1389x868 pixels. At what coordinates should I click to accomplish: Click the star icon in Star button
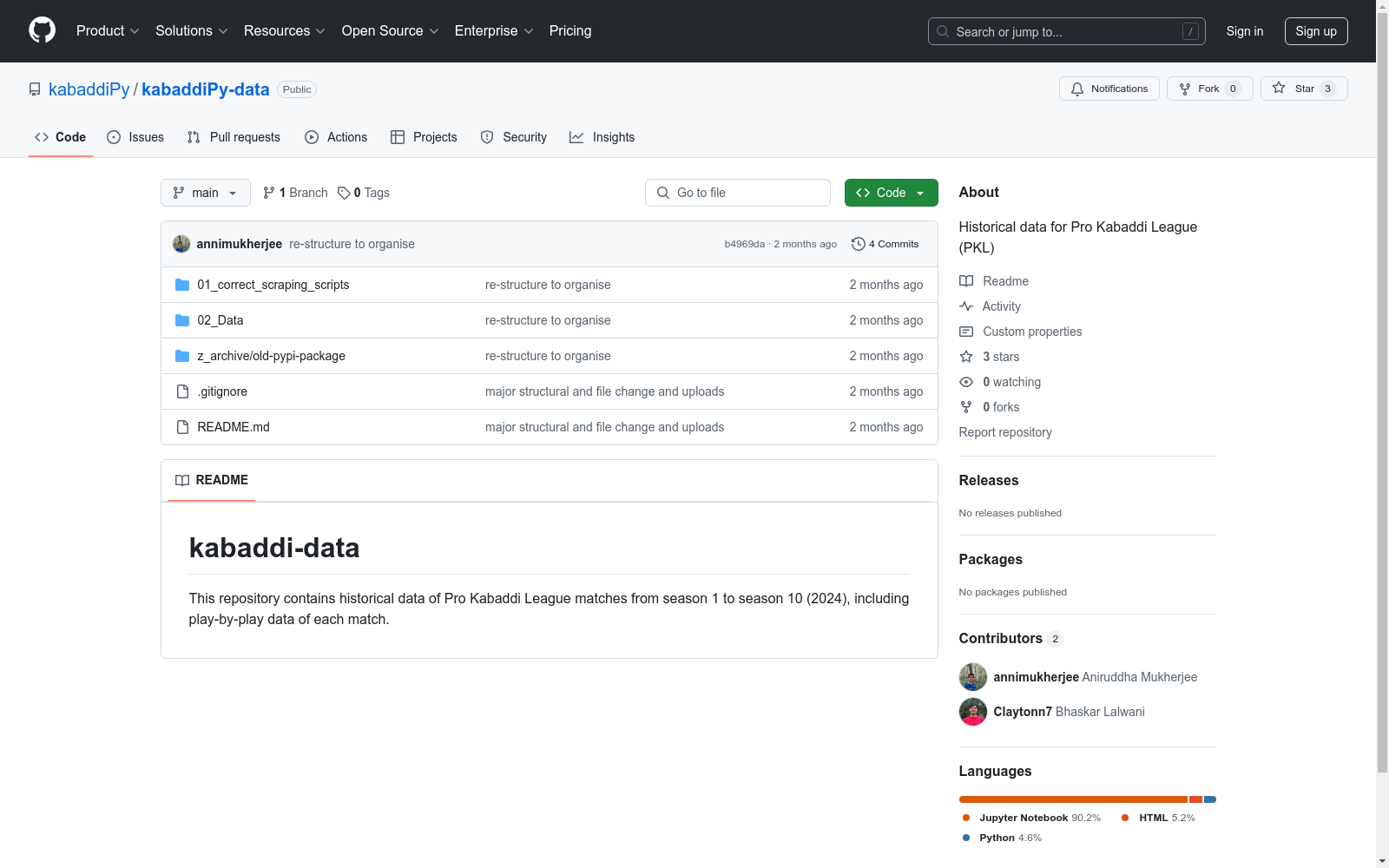click(x=1279, y=88)
